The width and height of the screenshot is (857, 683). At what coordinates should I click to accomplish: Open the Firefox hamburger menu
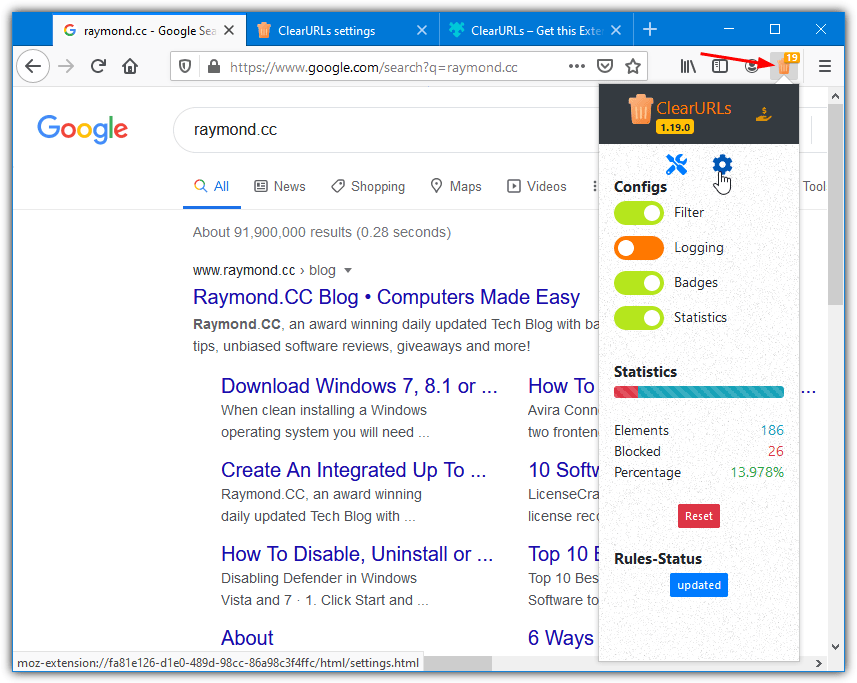[825, 67]
